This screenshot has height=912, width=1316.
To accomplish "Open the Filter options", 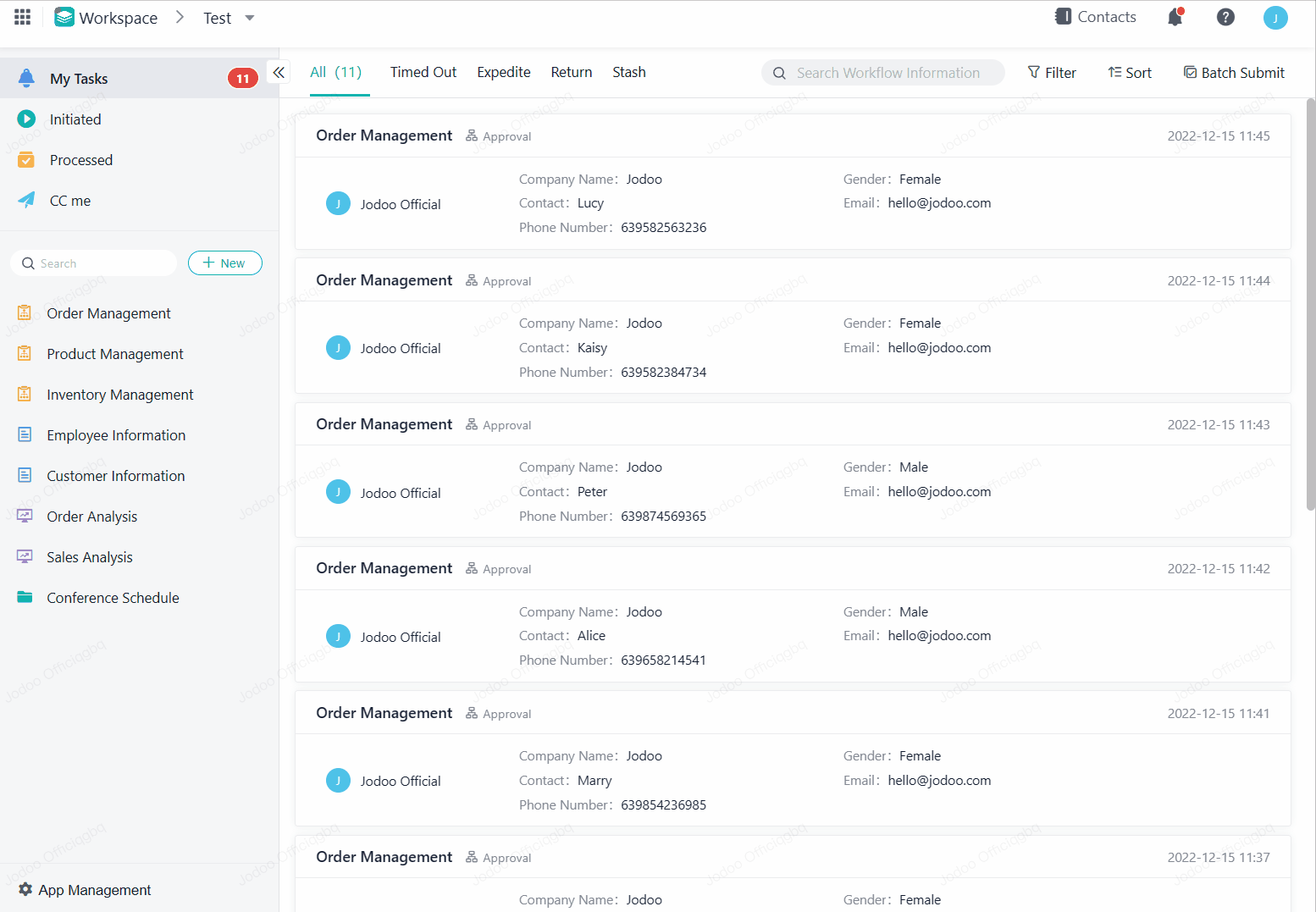I will point(1051,73).
